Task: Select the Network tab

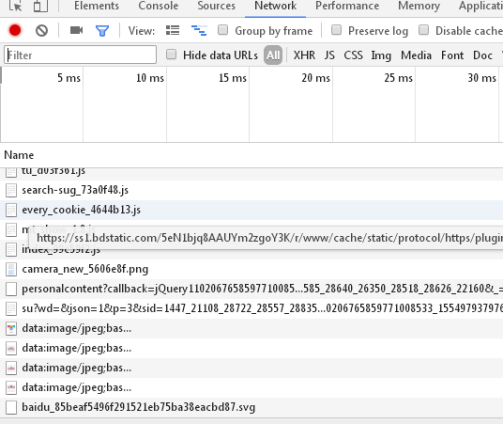Action: tap(275, 6)
